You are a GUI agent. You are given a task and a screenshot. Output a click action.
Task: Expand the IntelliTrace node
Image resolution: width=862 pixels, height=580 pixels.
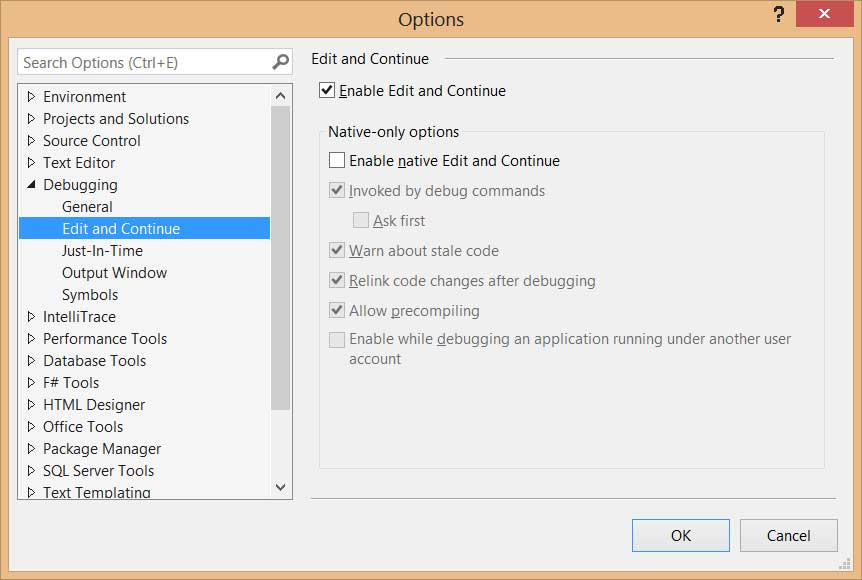31,317
